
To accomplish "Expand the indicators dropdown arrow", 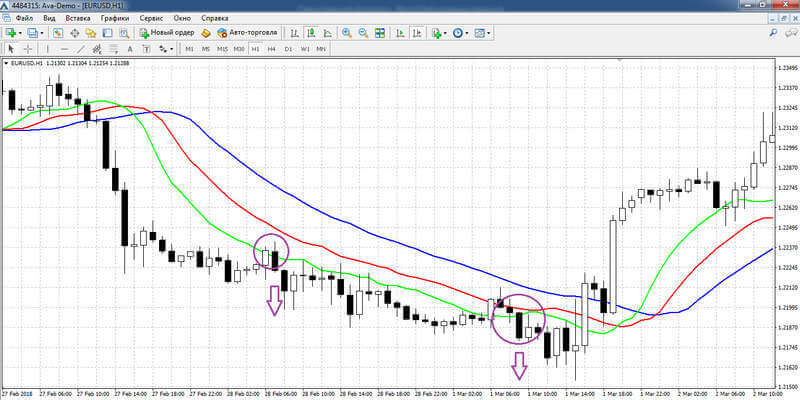I will 445,33.
